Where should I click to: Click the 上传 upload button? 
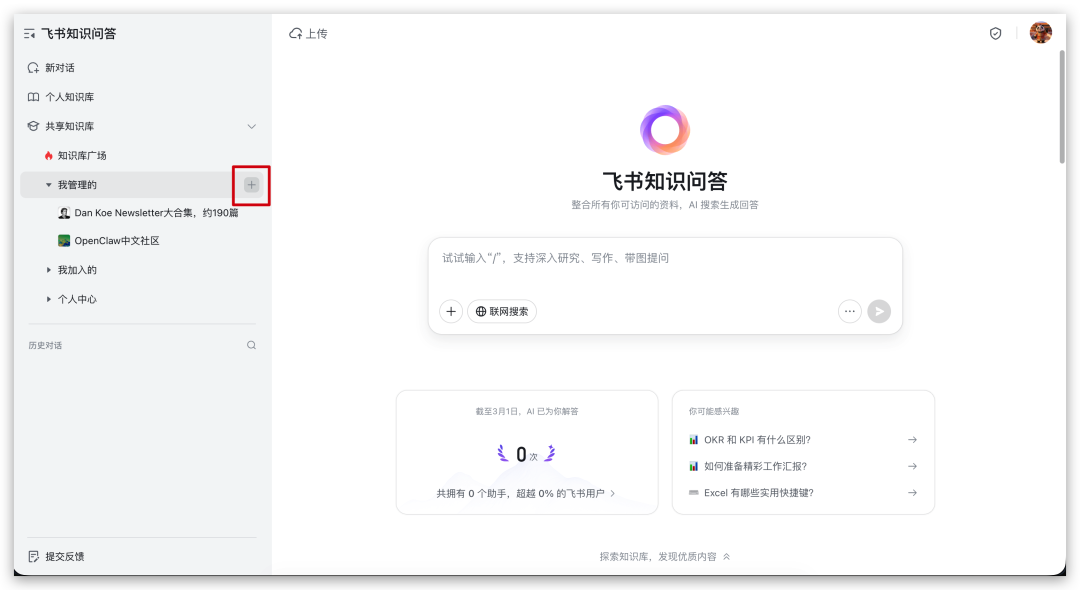click(x=308, y=34)
